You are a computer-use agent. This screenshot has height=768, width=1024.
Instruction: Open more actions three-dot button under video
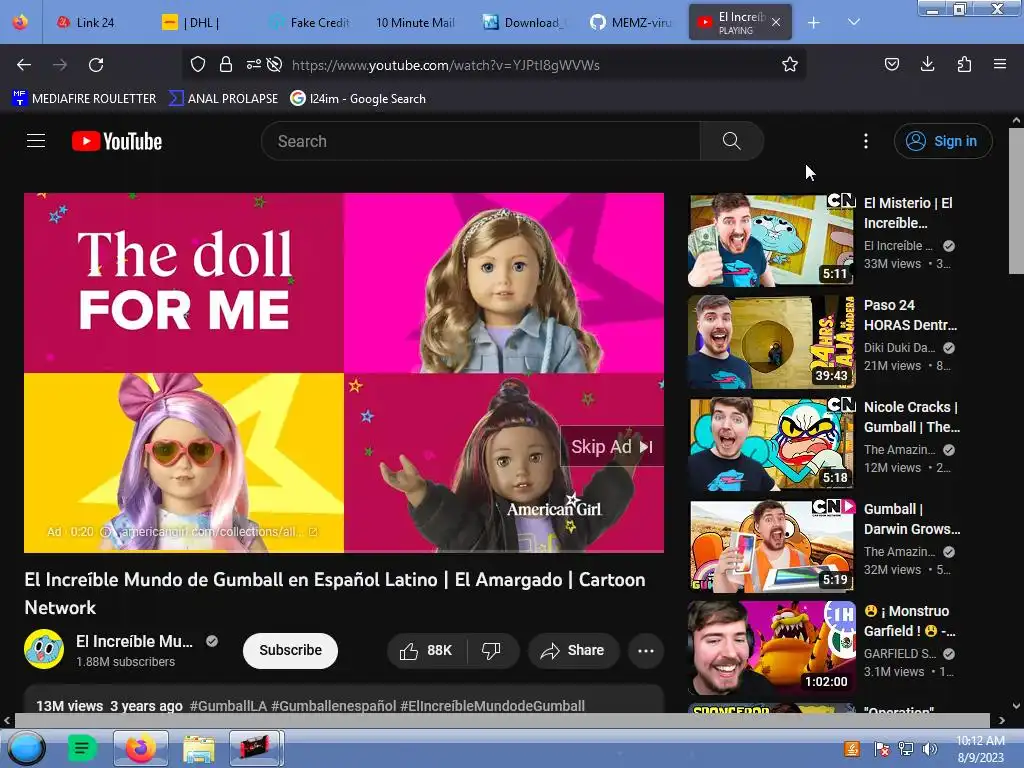[x=646, y=650]
